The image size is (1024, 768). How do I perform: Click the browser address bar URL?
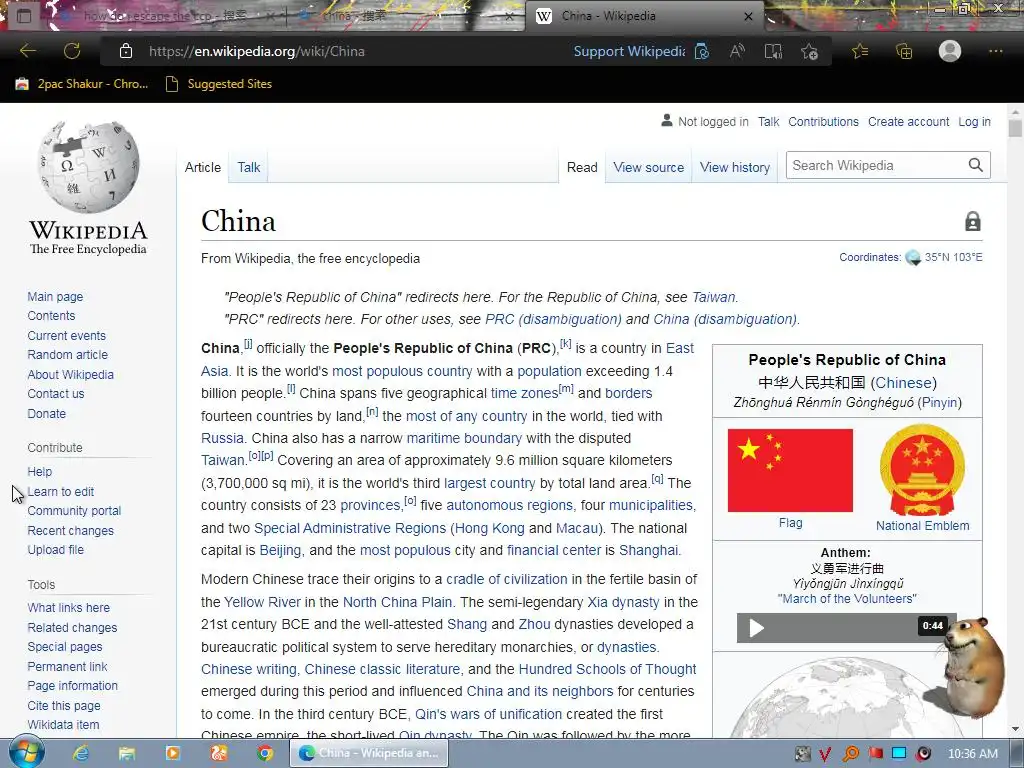[257, 51]
